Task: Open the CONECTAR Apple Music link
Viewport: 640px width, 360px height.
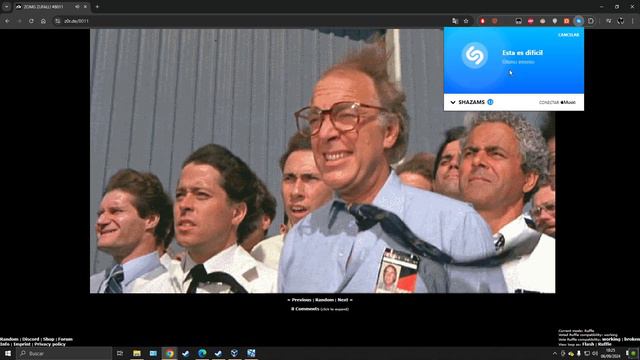Action: click(557, 102)
